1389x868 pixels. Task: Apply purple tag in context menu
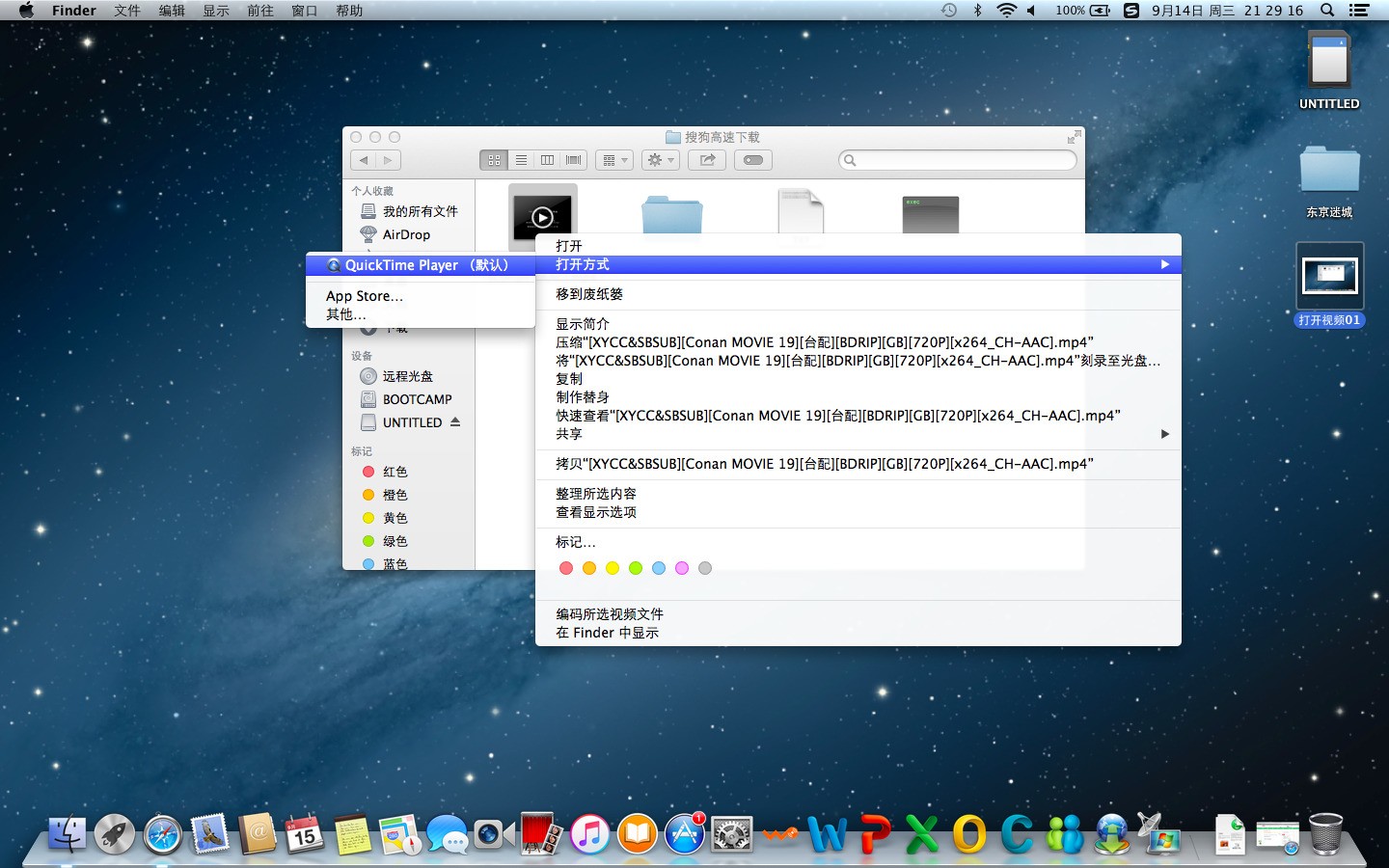[682, 568]
